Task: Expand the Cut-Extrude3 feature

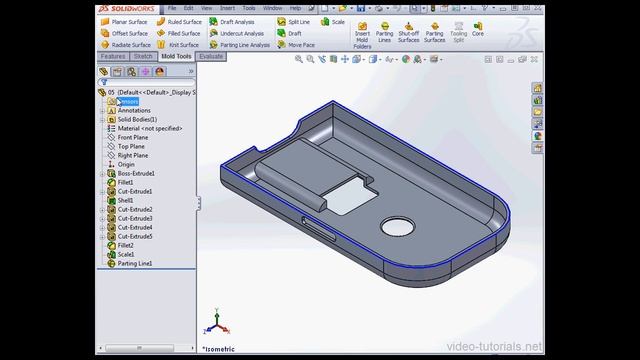Action: pyautogui.click(x=102, y=218)
